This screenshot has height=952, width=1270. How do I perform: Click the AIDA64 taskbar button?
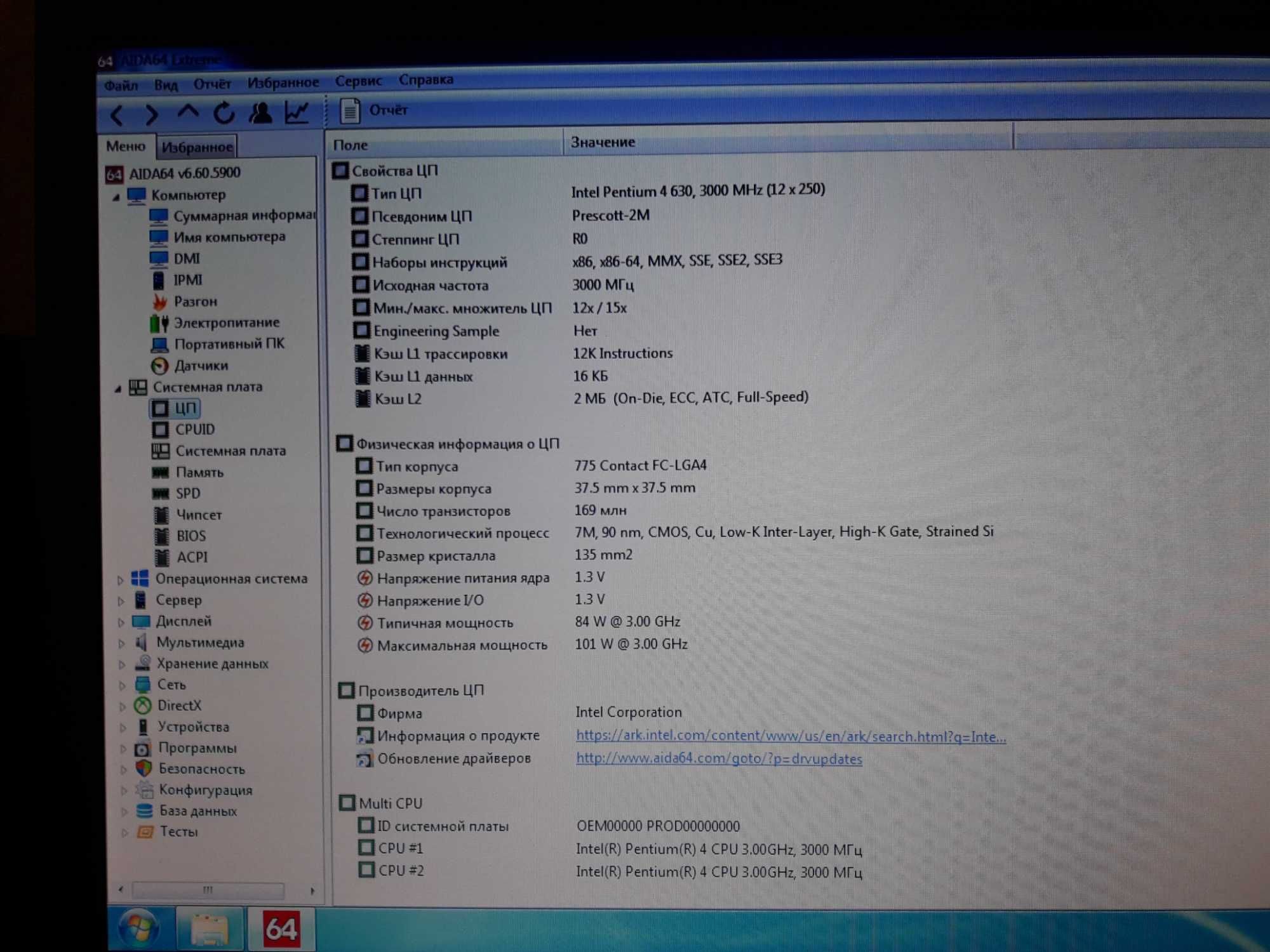(280, 929)
